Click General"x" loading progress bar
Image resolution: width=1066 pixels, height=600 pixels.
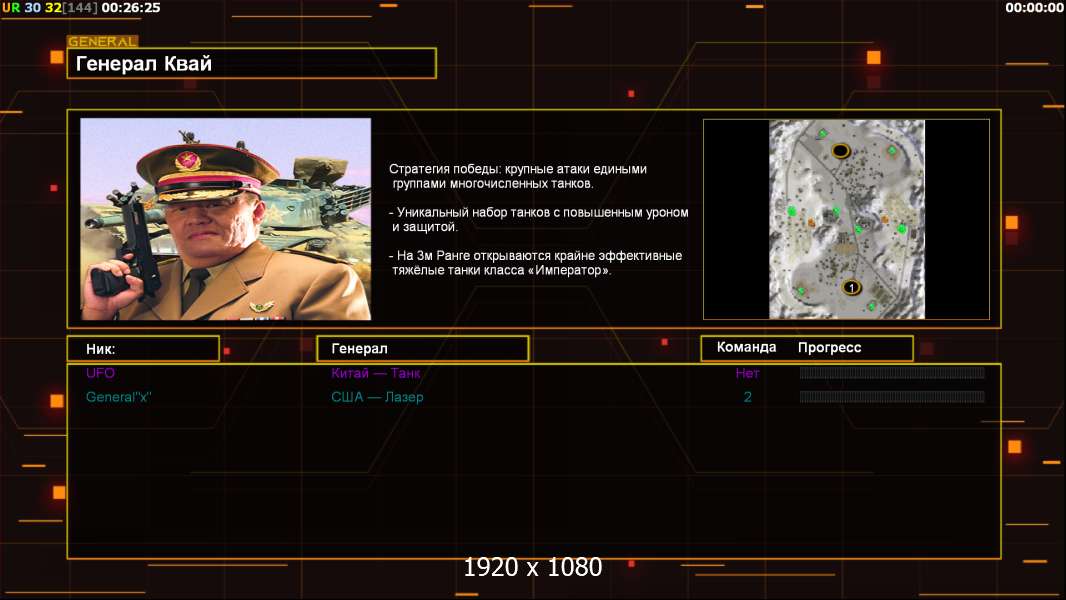pyautogui.click(x=892, y=397)
